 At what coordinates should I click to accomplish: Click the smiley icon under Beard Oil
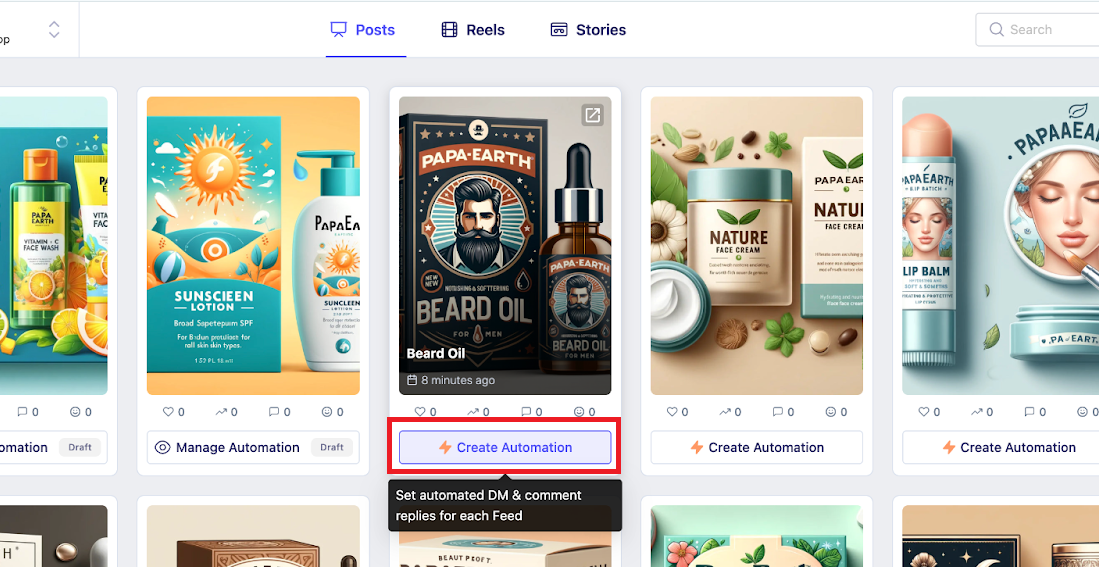[579, 412]
